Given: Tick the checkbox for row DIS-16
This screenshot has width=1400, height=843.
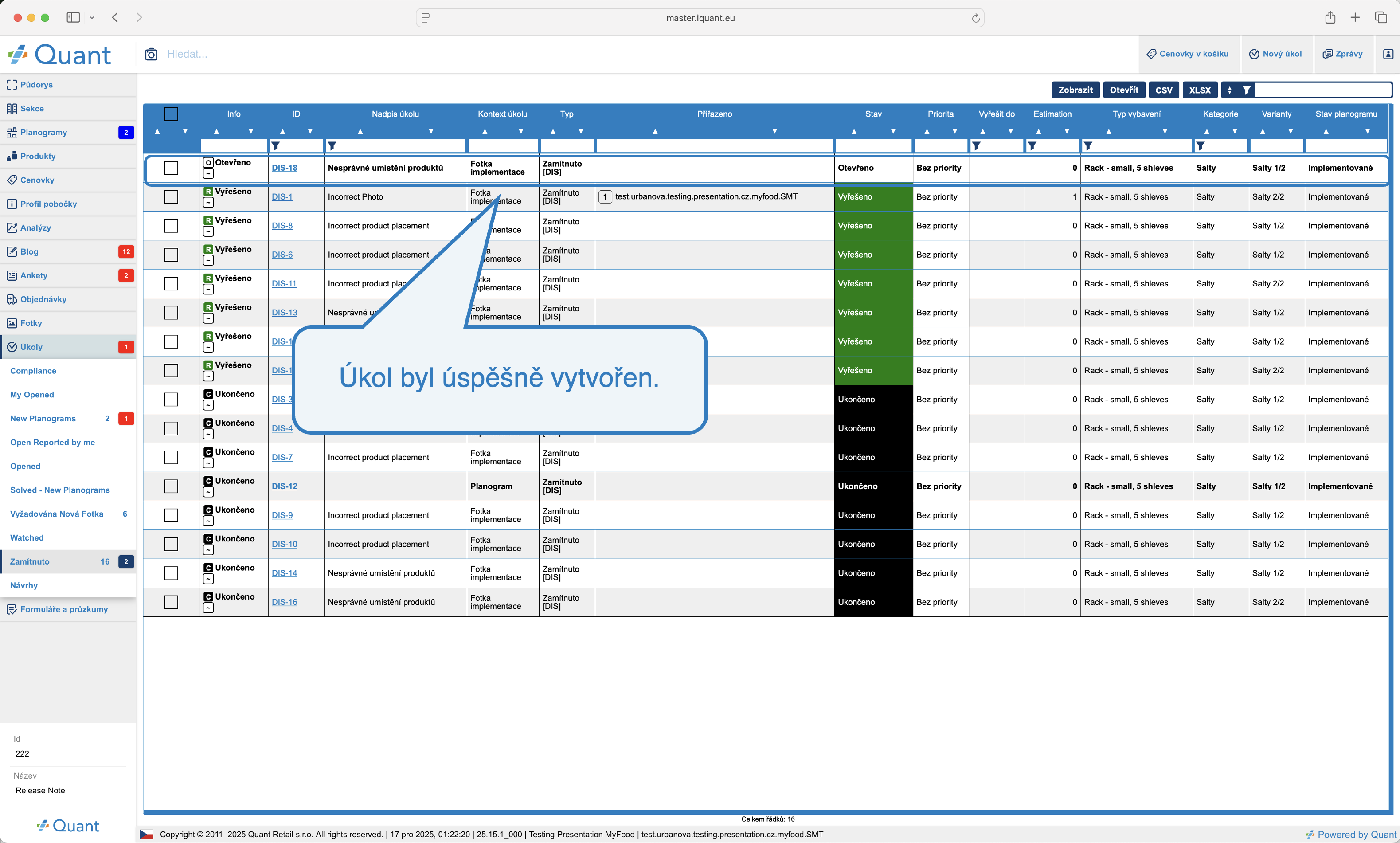Looking at the screenshot, I should point(171,602).
